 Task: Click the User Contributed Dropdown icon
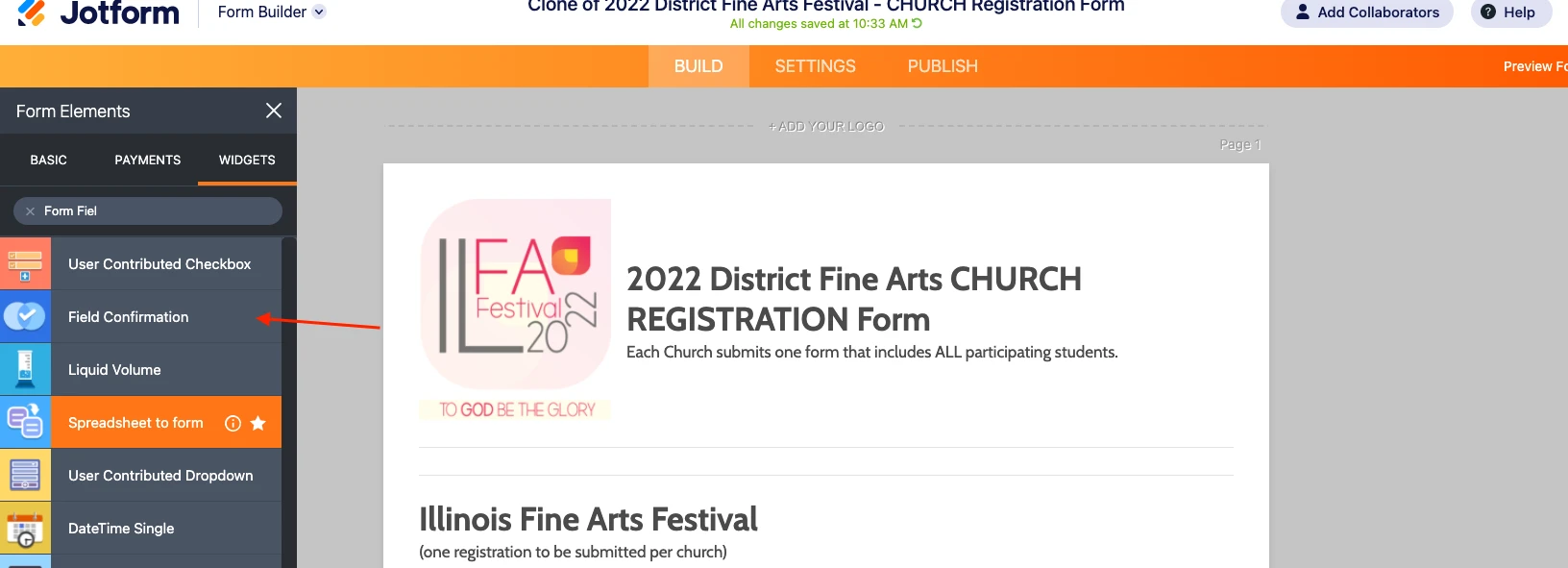click(25, 476)
